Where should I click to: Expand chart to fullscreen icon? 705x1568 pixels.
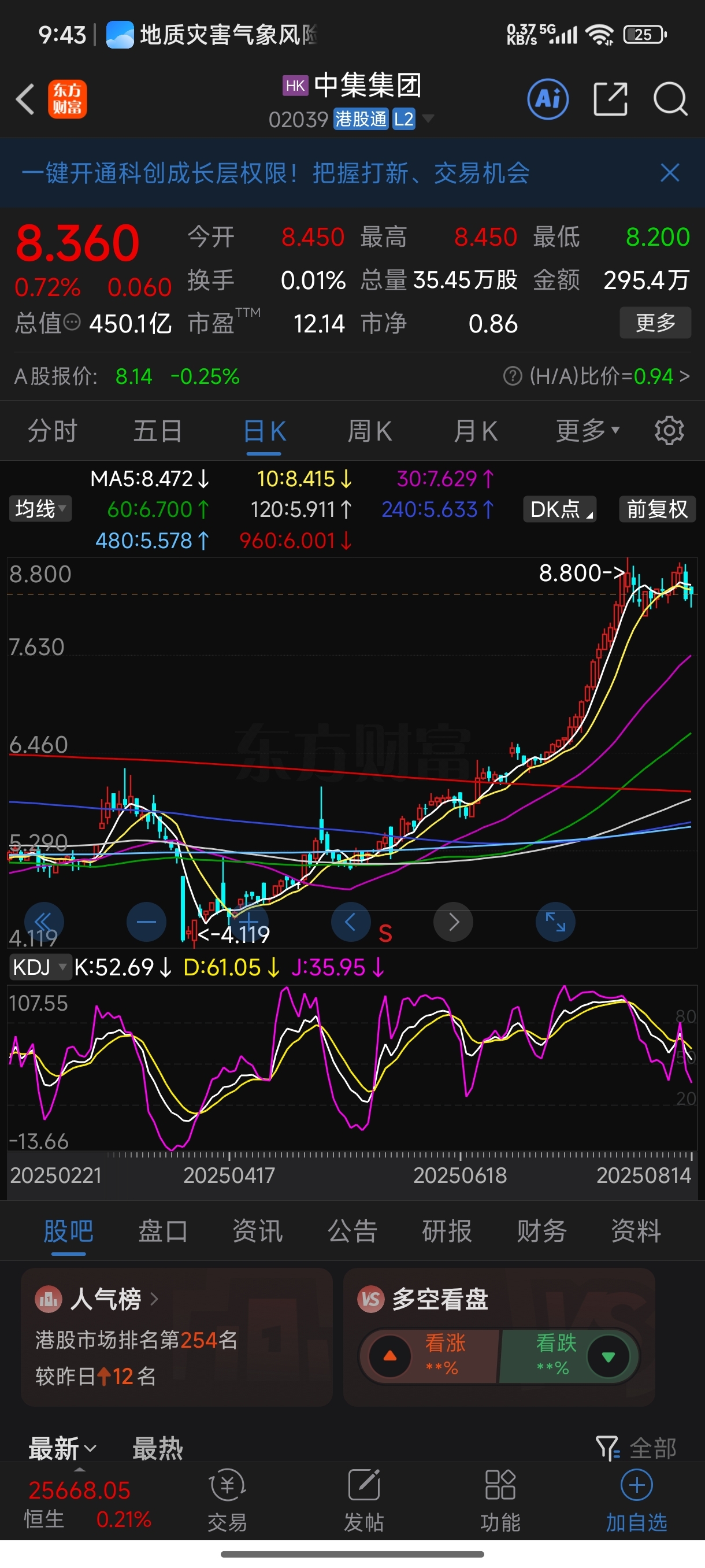pos(555,922)
